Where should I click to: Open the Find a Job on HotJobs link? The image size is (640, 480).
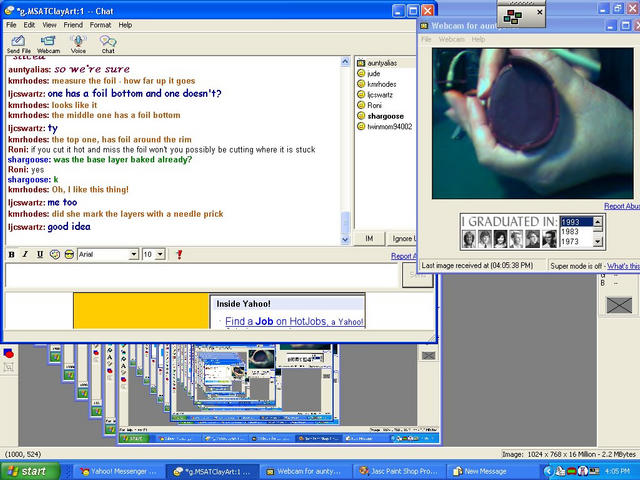294,322
